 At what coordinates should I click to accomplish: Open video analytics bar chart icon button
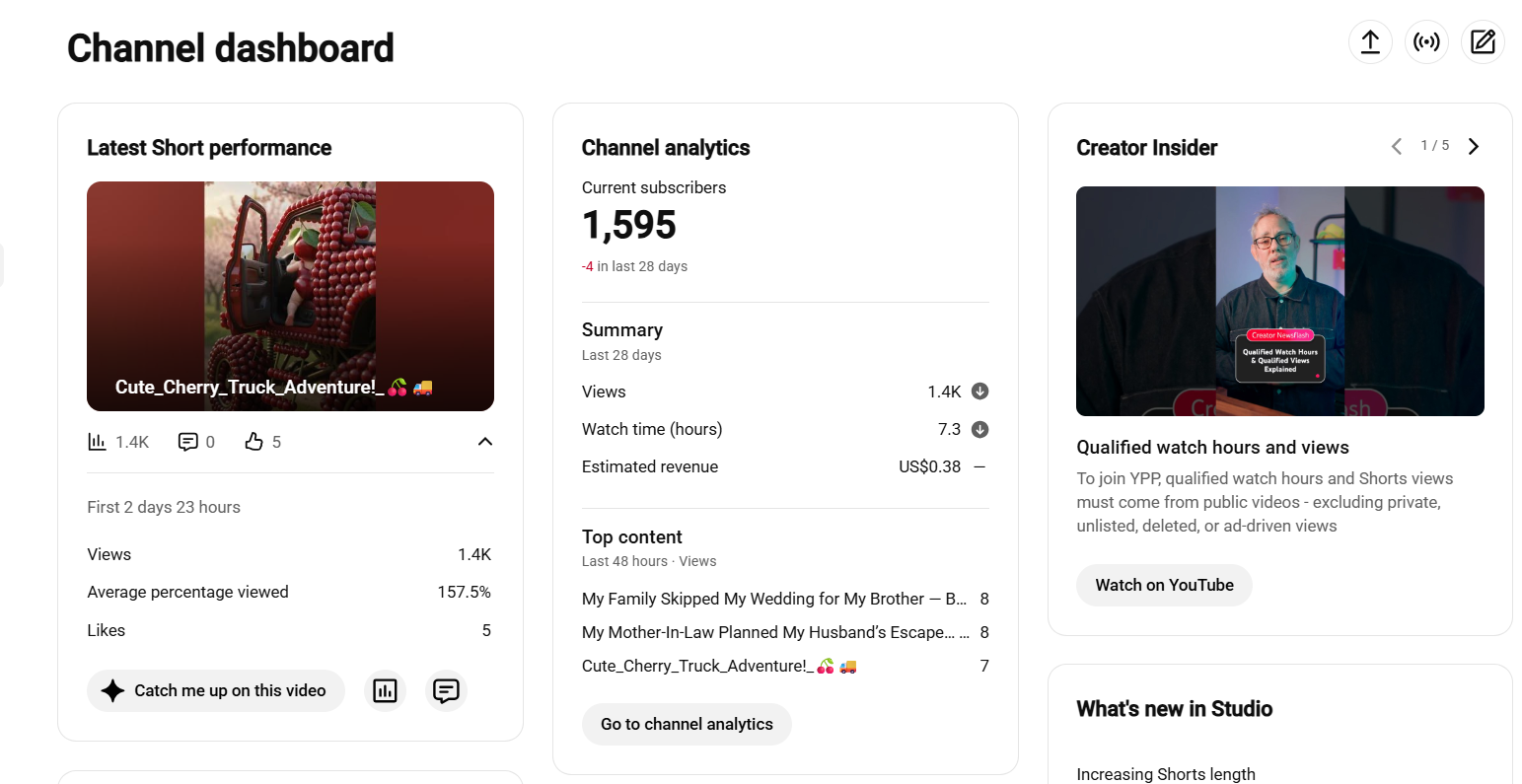pos(385,690)
